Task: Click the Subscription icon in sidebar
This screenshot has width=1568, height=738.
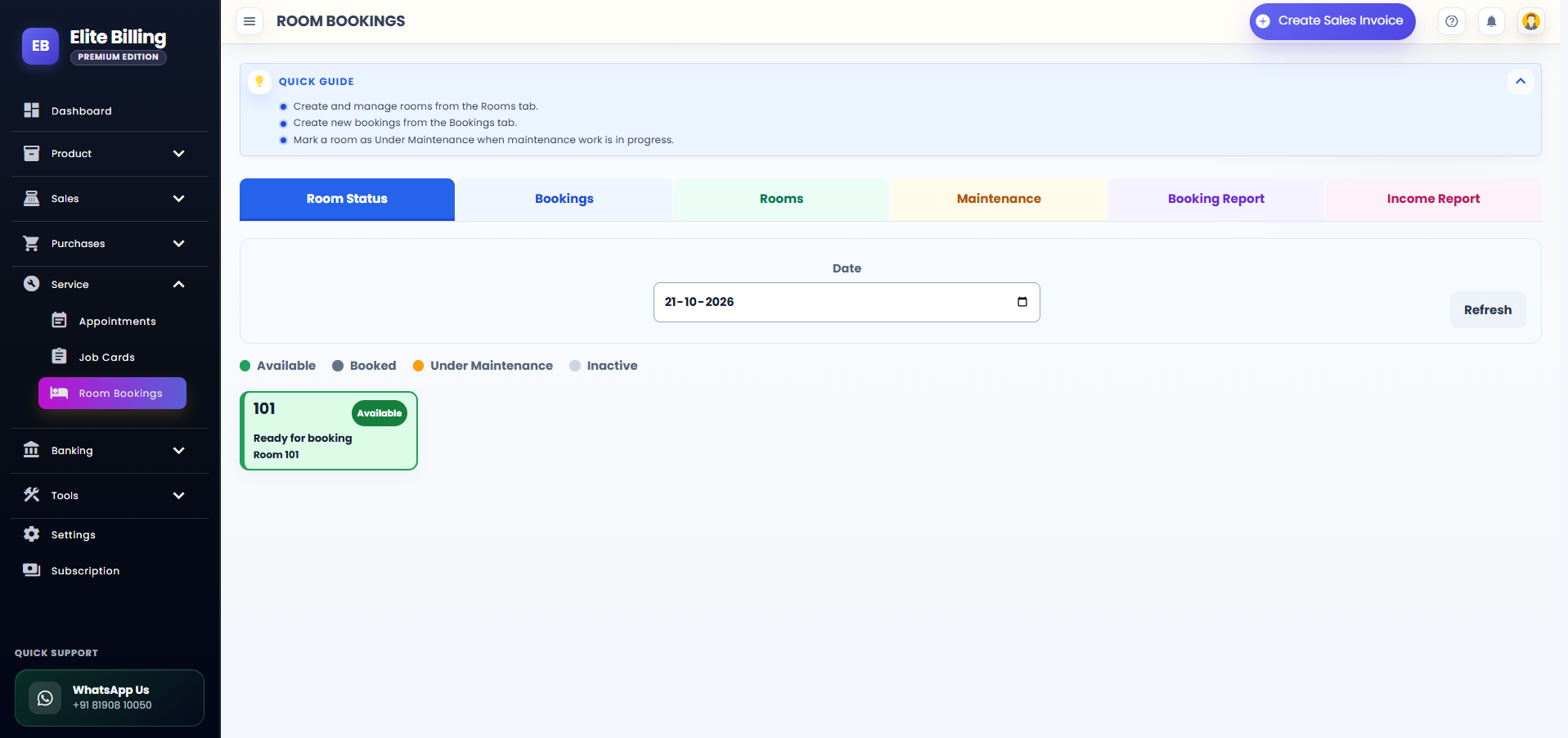Action: click(x=31, y=569)
